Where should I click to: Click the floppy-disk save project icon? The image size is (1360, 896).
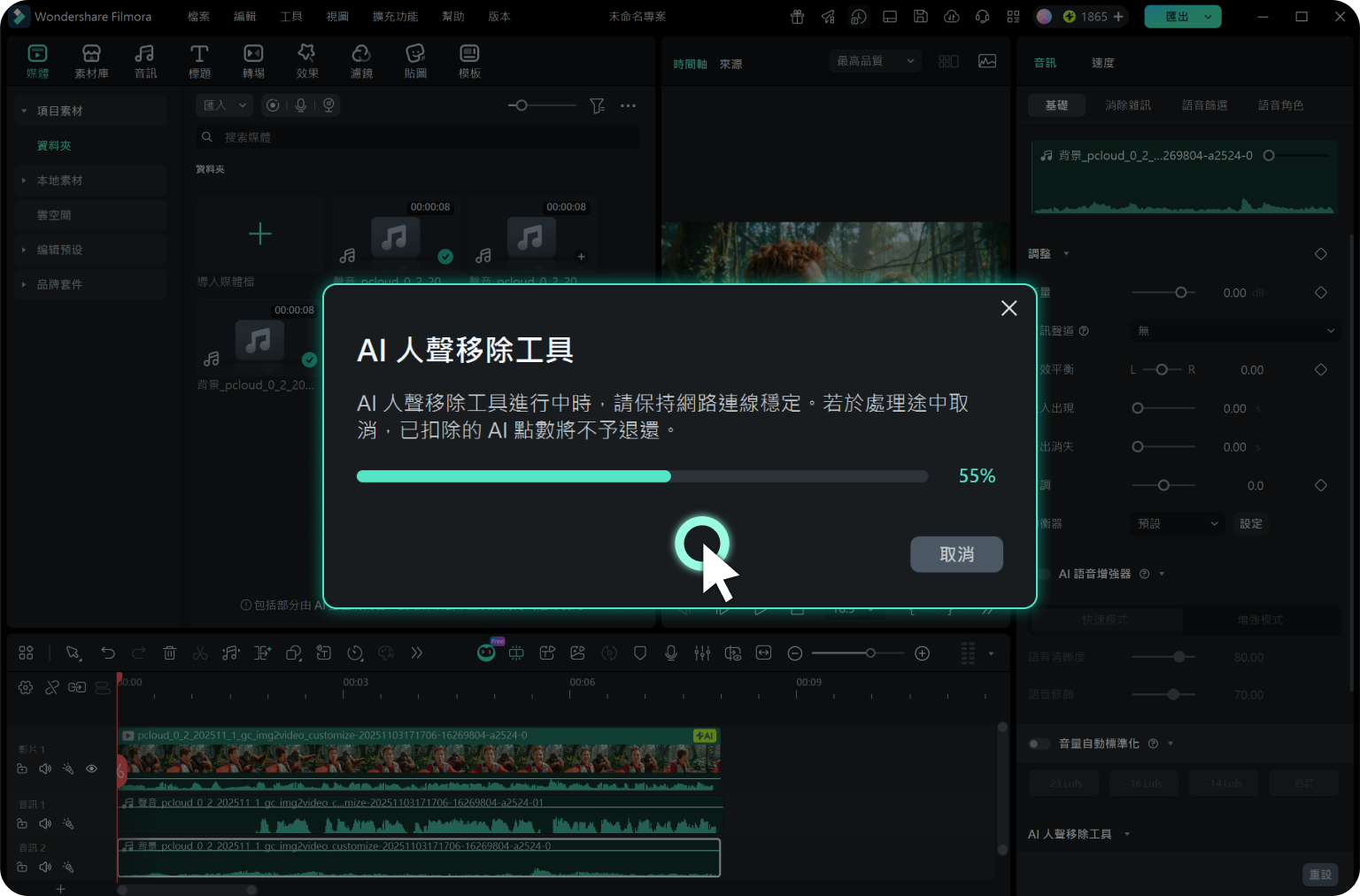[x=921, y=17]
